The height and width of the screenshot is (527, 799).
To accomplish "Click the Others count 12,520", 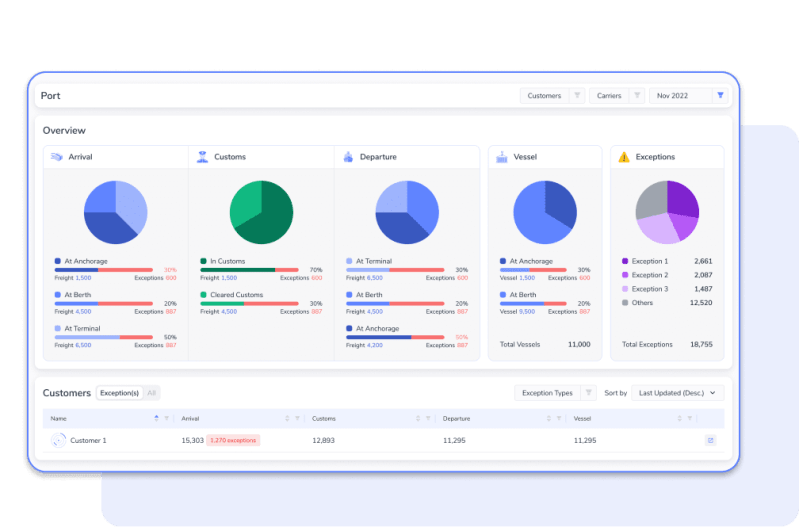I will tap(701, 303).
